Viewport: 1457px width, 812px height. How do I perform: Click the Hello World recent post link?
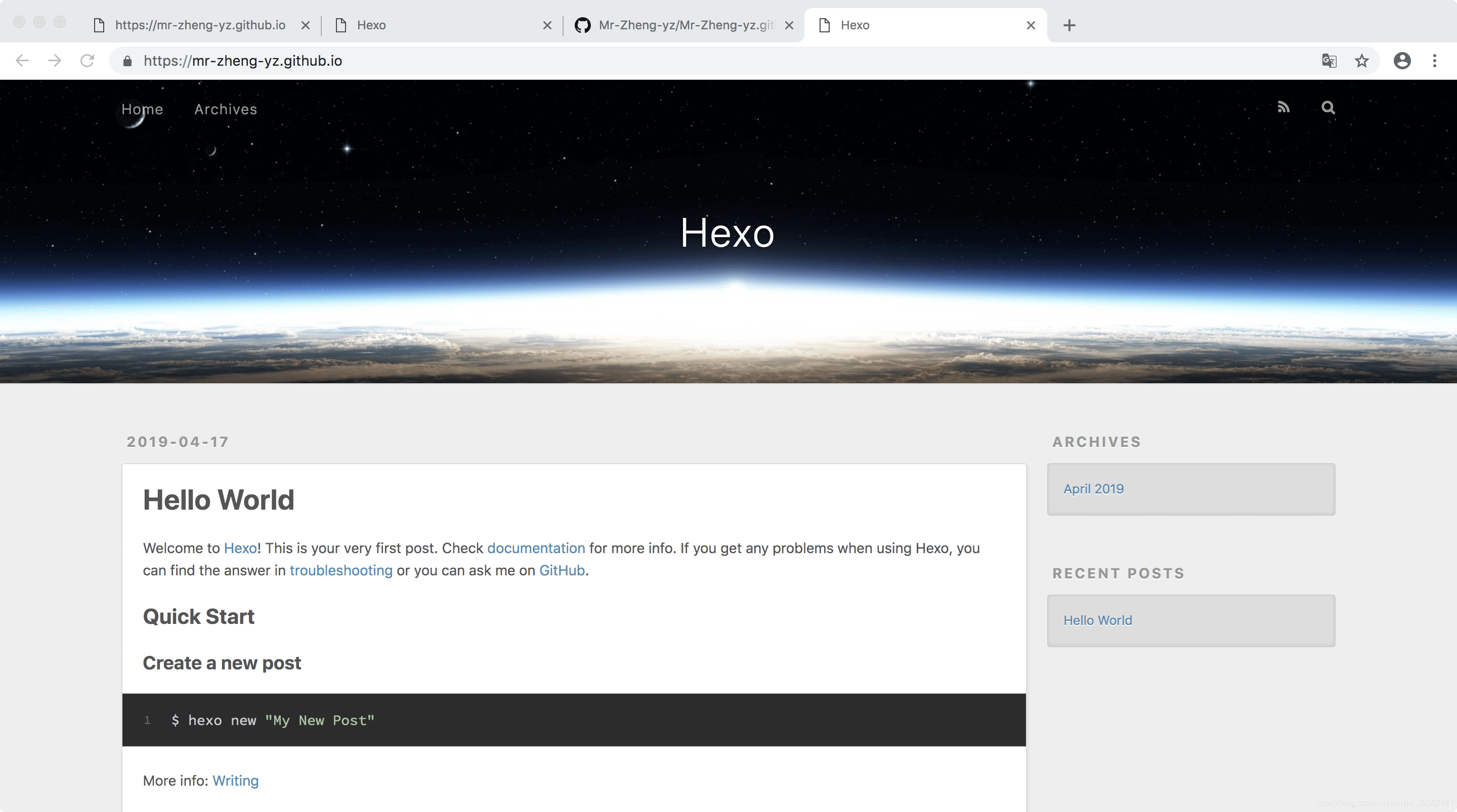pos(1097,619)
